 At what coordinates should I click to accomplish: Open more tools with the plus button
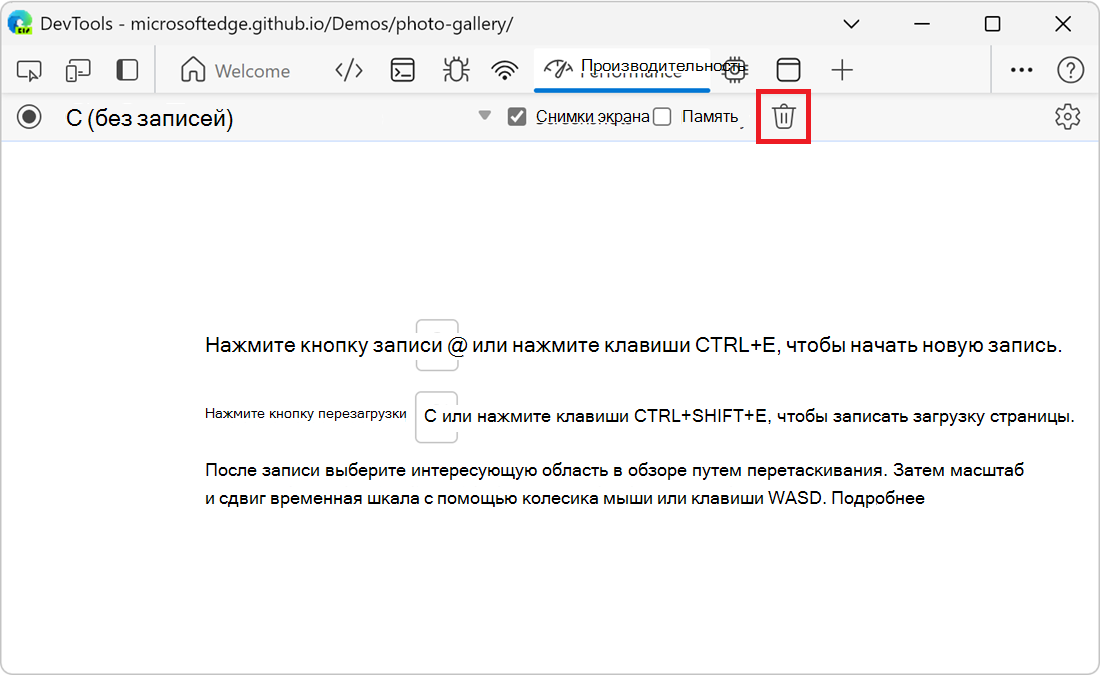point(842,70)
